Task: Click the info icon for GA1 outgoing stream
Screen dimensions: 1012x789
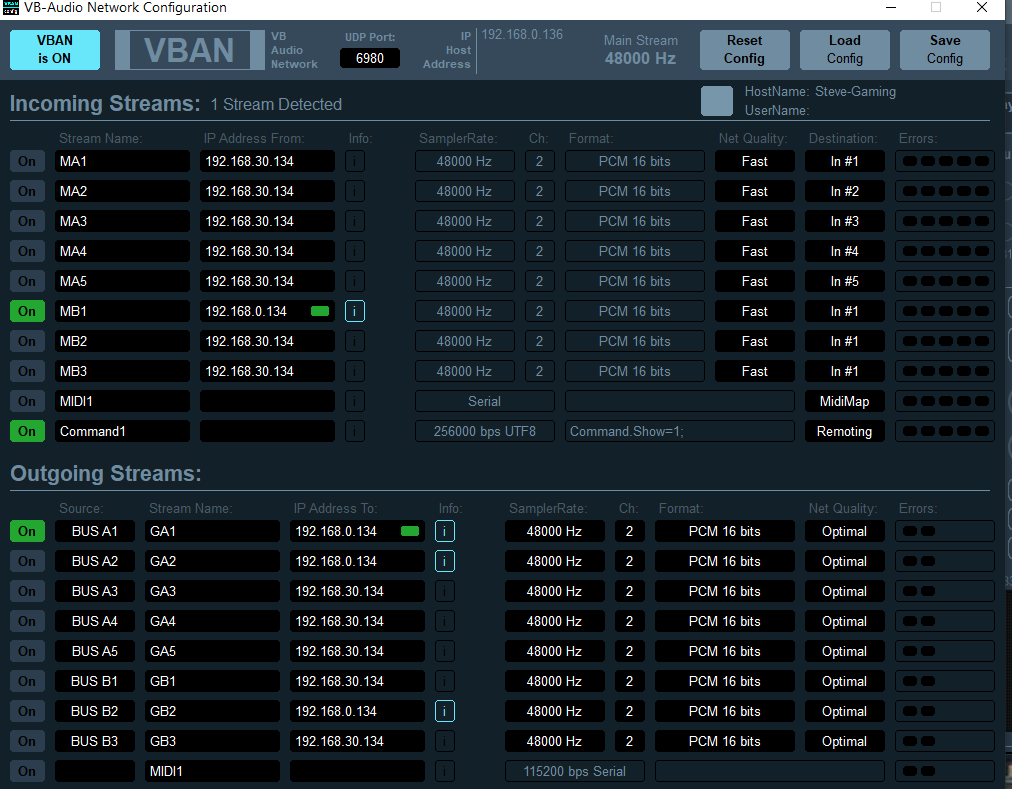Action: pos(445,531)
